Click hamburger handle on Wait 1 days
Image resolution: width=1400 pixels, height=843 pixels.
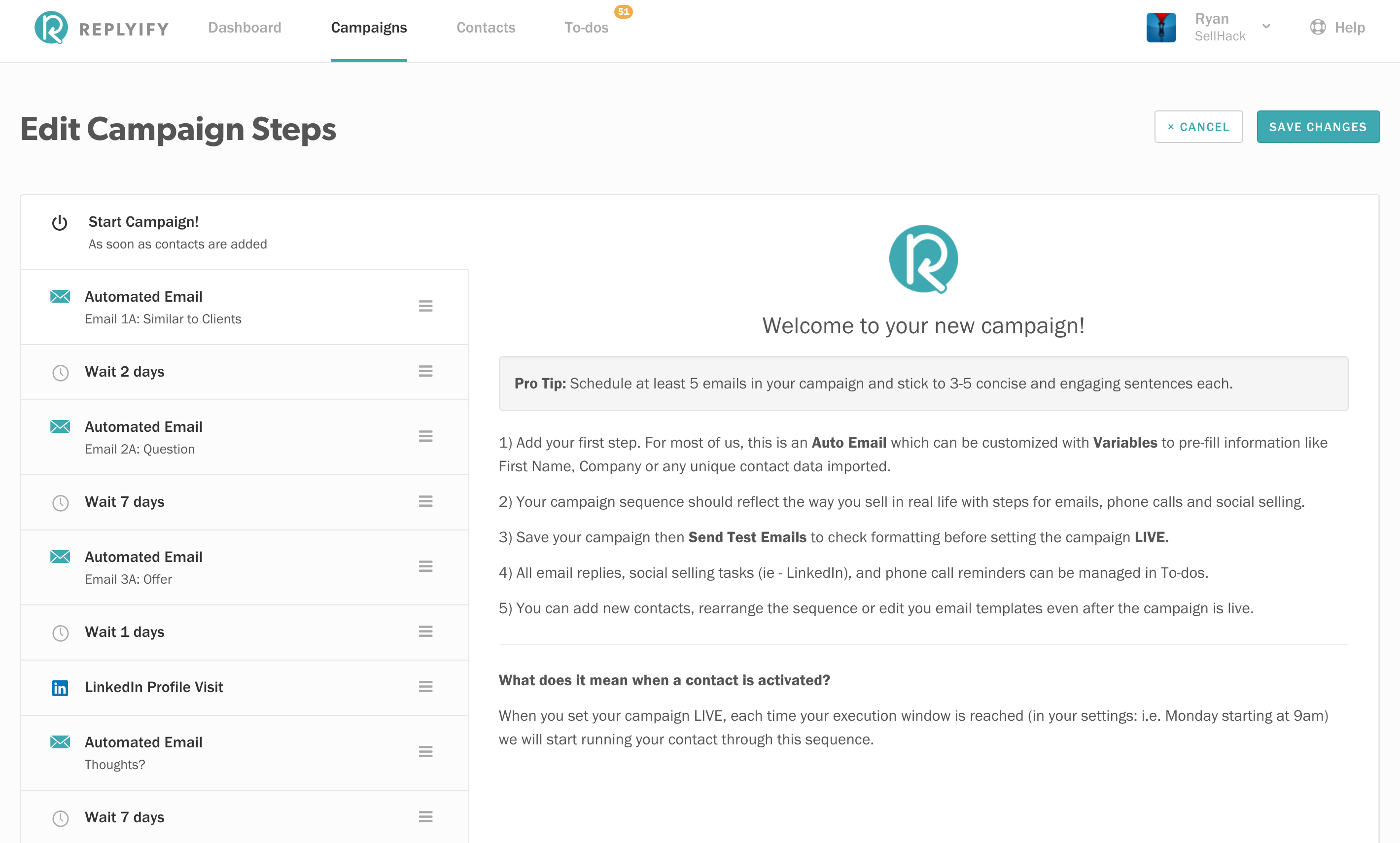[425, 632]
